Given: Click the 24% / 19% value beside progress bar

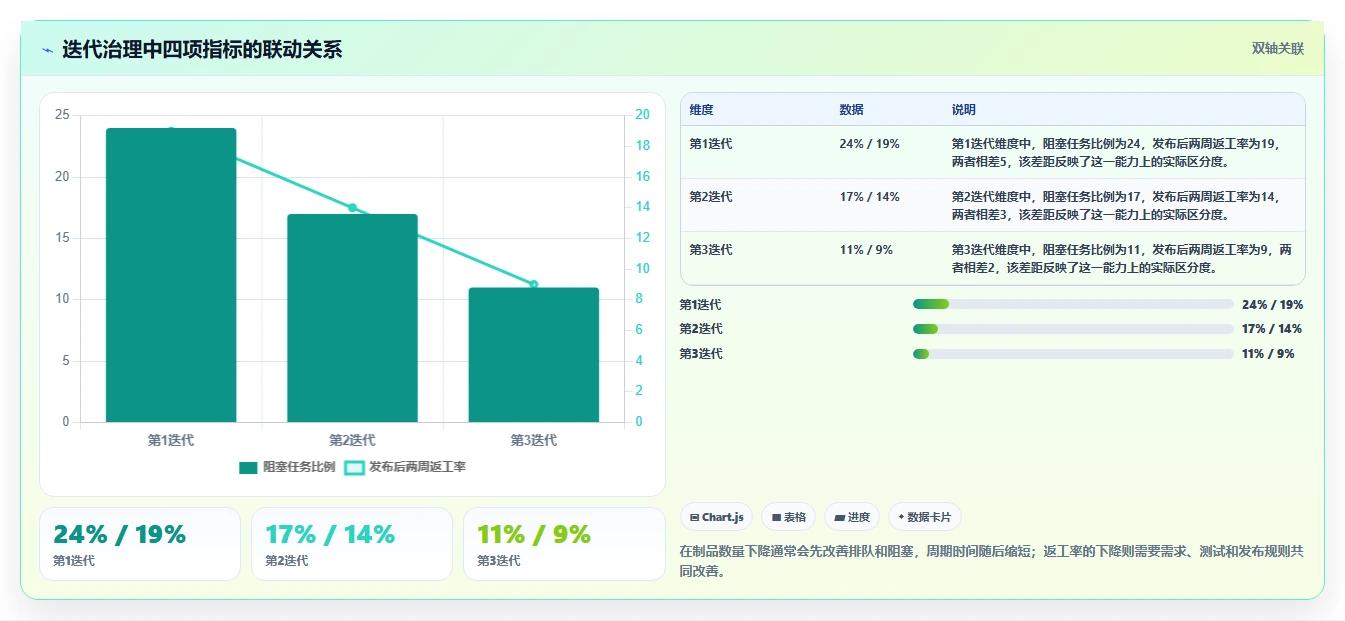Looking at the screenshot, I should (1272, 305).
